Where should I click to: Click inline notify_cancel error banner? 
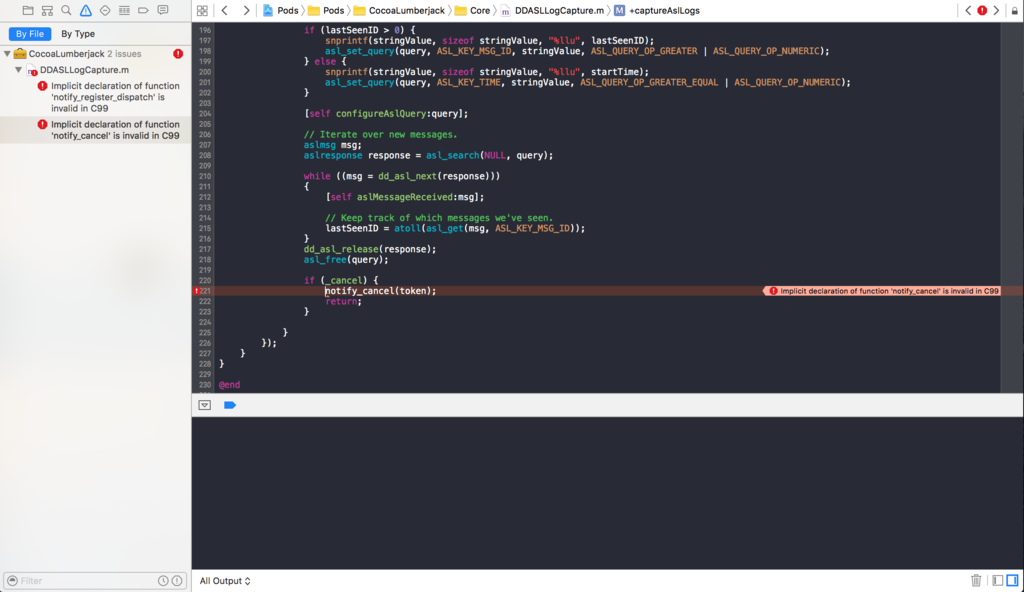tap(882, 291)
